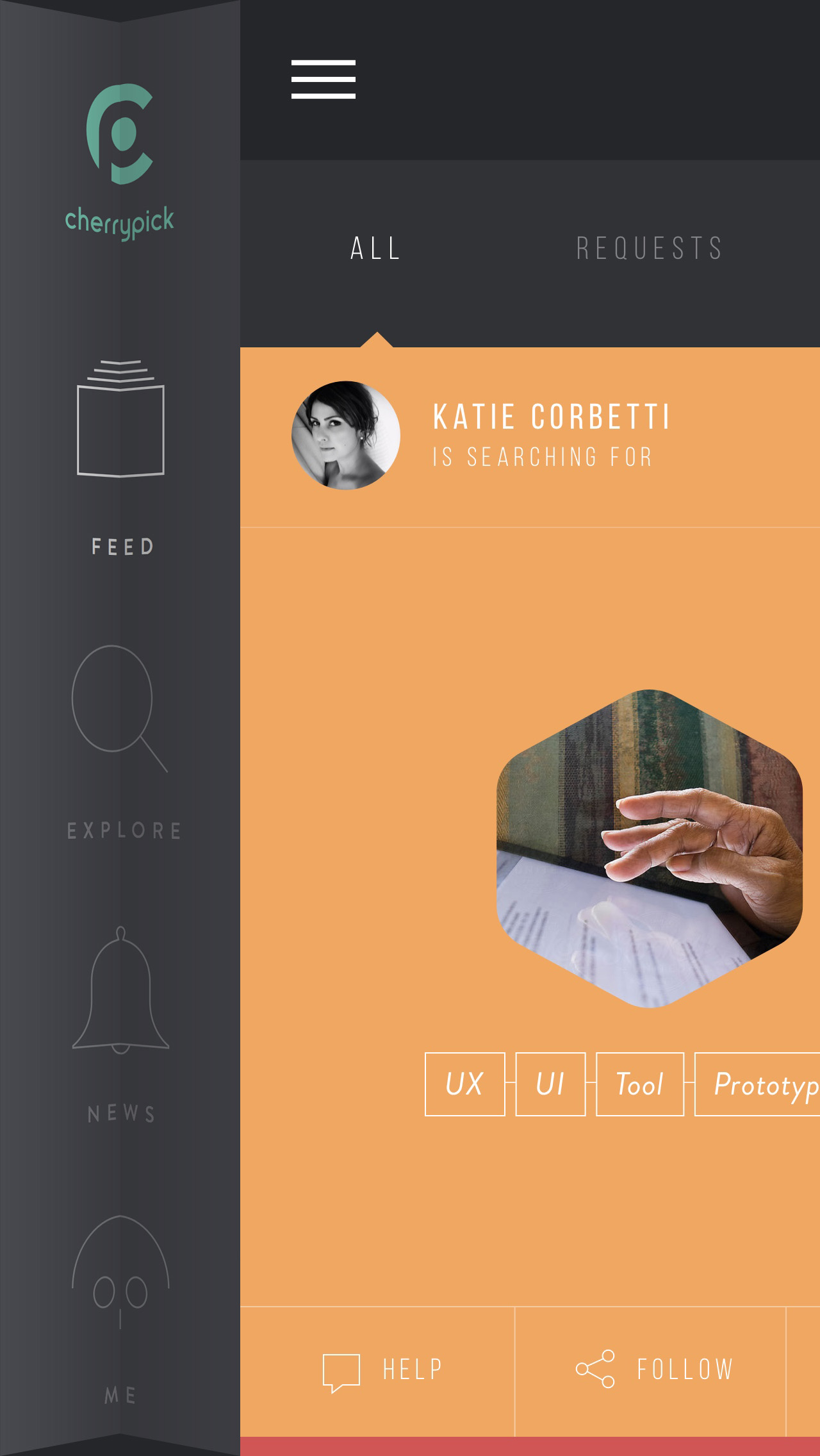Open the hexagonal hand image
The image size is (820, 1456).
pyautogui.click(x=650, y=848)
